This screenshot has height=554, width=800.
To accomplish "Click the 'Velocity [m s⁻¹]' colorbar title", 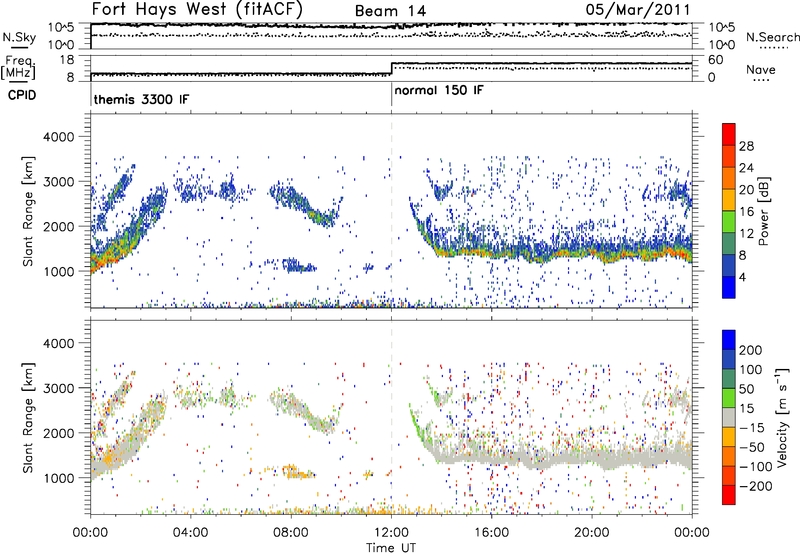I will 781,417.
